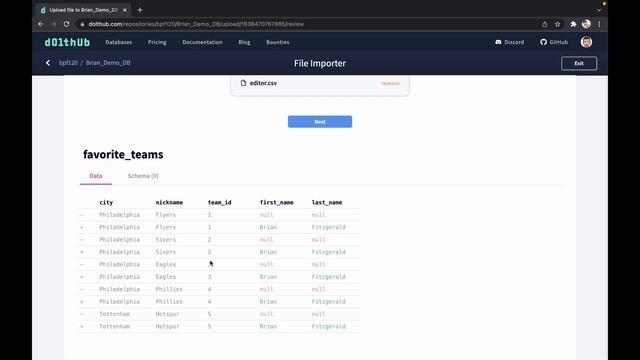Open the Chrome profile avatar
640x360 pixels.
click(587, 24)
